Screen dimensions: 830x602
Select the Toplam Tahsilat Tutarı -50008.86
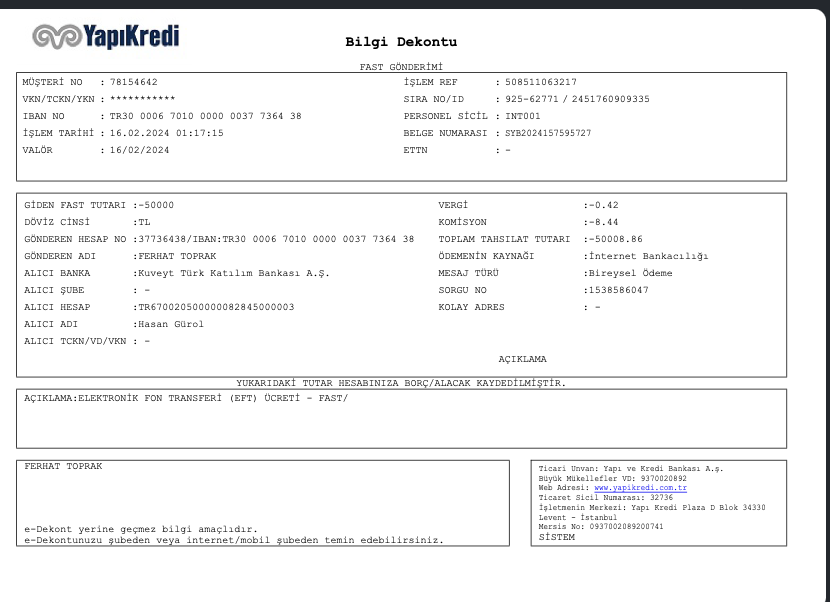coord(613,239)
